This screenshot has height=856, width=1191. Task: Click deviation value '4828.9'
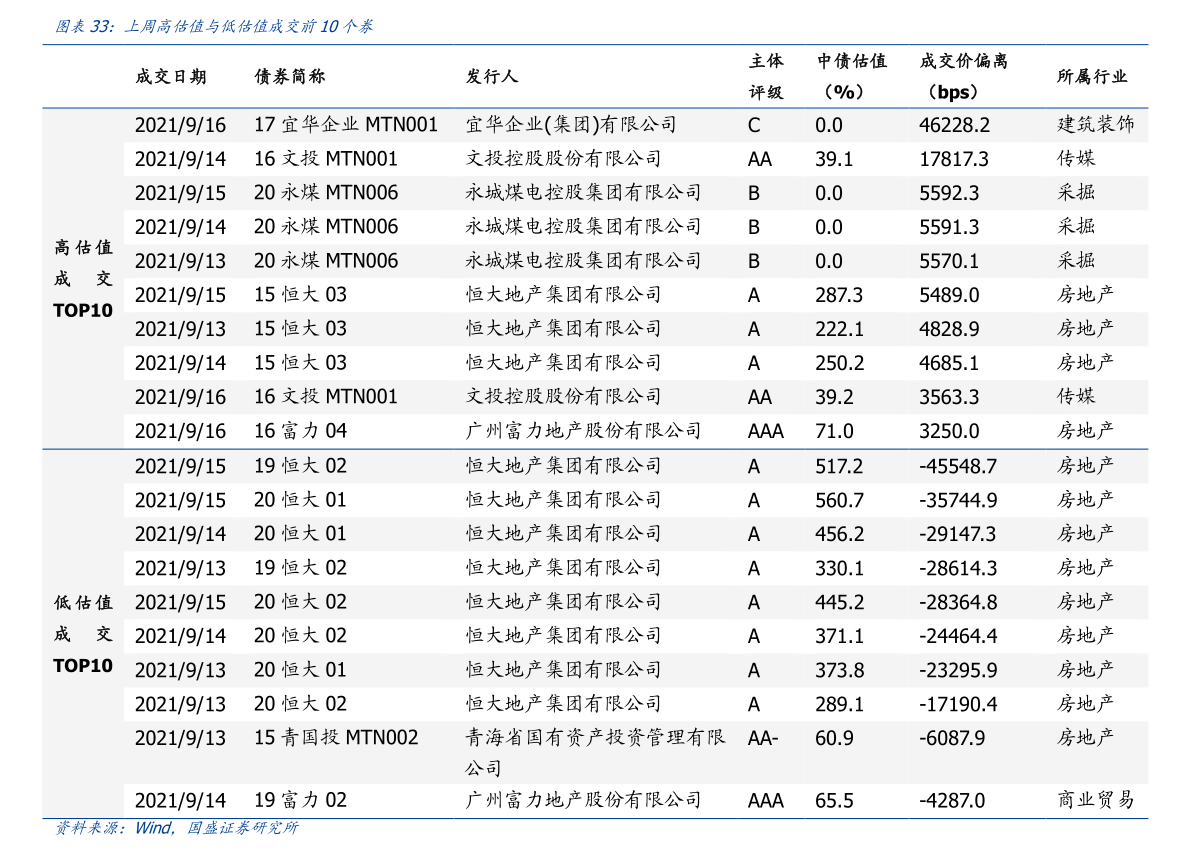point(949,329)
